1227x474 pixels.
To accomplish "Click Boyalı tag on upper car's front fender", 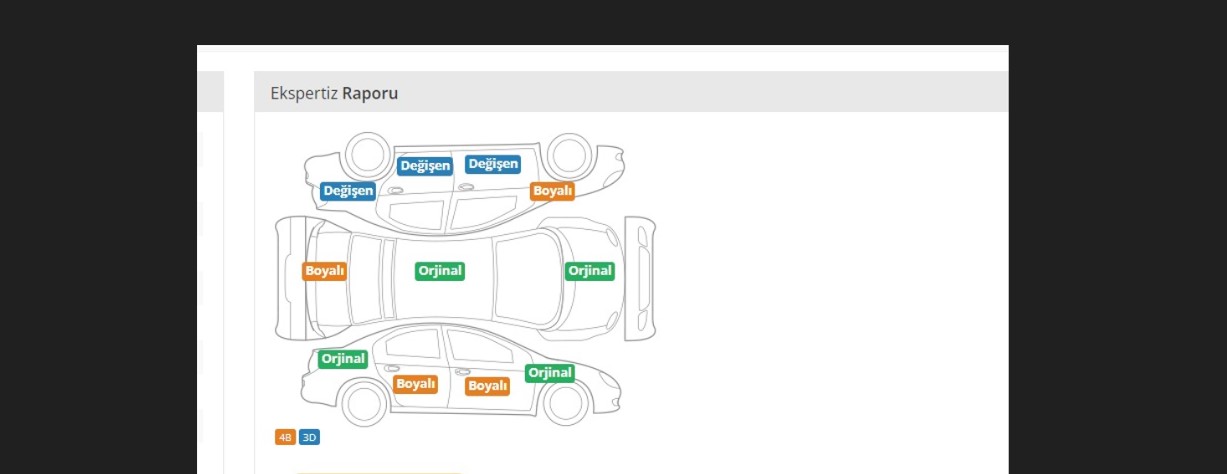I will point(552,190).
